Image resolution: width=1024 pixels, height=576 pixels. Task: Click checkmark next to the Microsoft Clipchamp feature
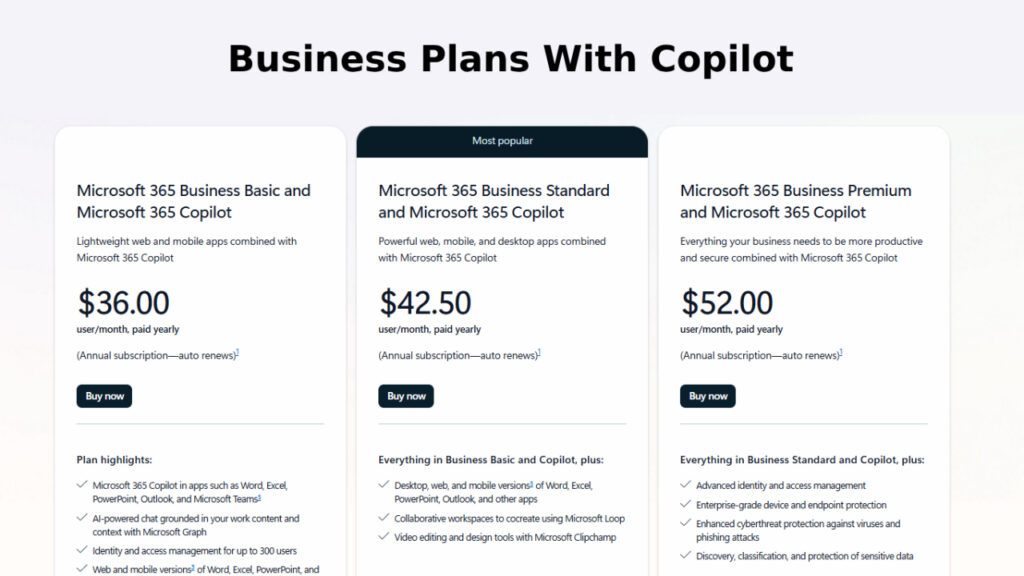pyautogui.click(x=384, y=537)
